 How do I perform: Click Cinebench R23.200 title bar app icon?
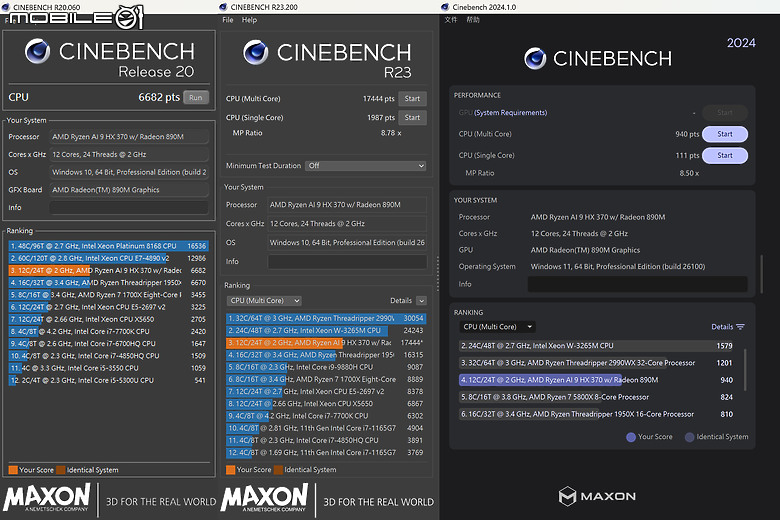[223, 7]
